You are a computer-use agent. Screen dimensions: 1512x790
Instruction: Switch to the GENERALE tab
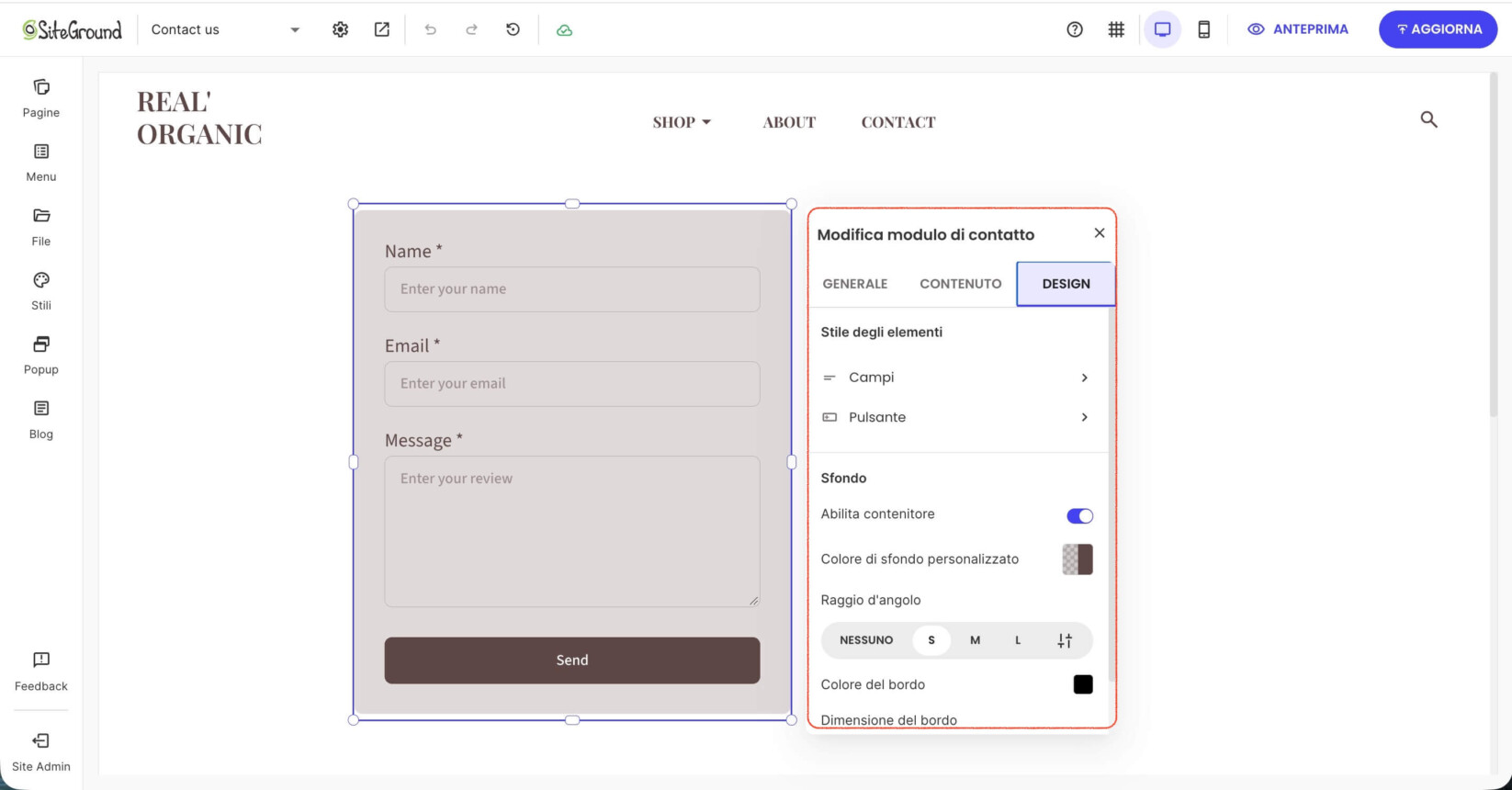tap(855, 284)
